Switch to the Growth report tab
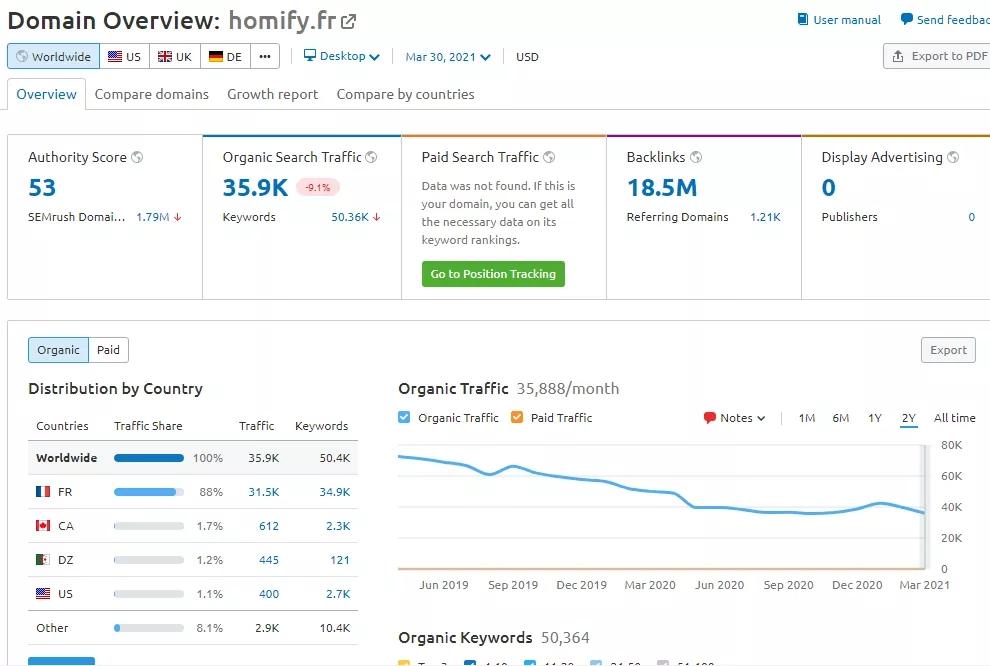The image size is (990, 666). pyautogui.click(x=272, y=94)
